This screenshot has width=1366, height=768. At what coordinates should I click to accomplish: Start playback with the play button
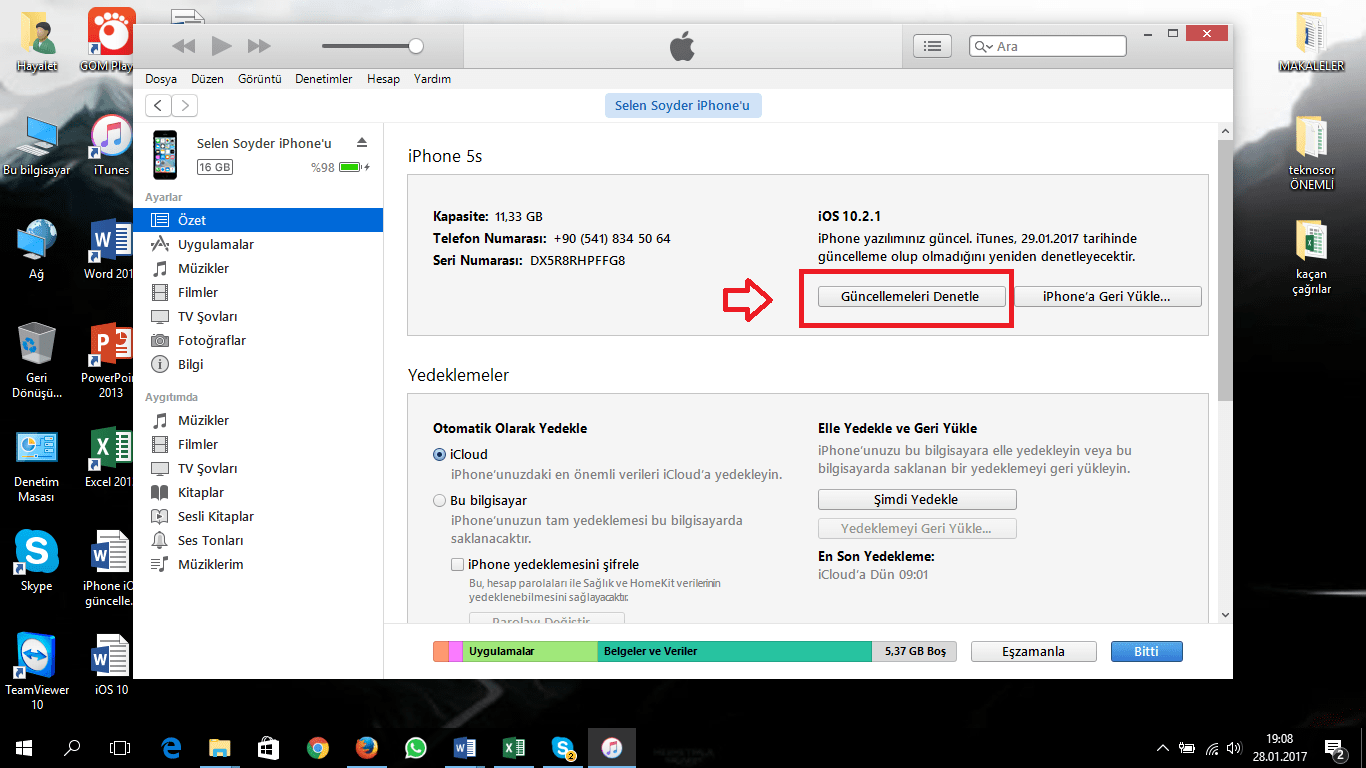click(x=222, y=46)
